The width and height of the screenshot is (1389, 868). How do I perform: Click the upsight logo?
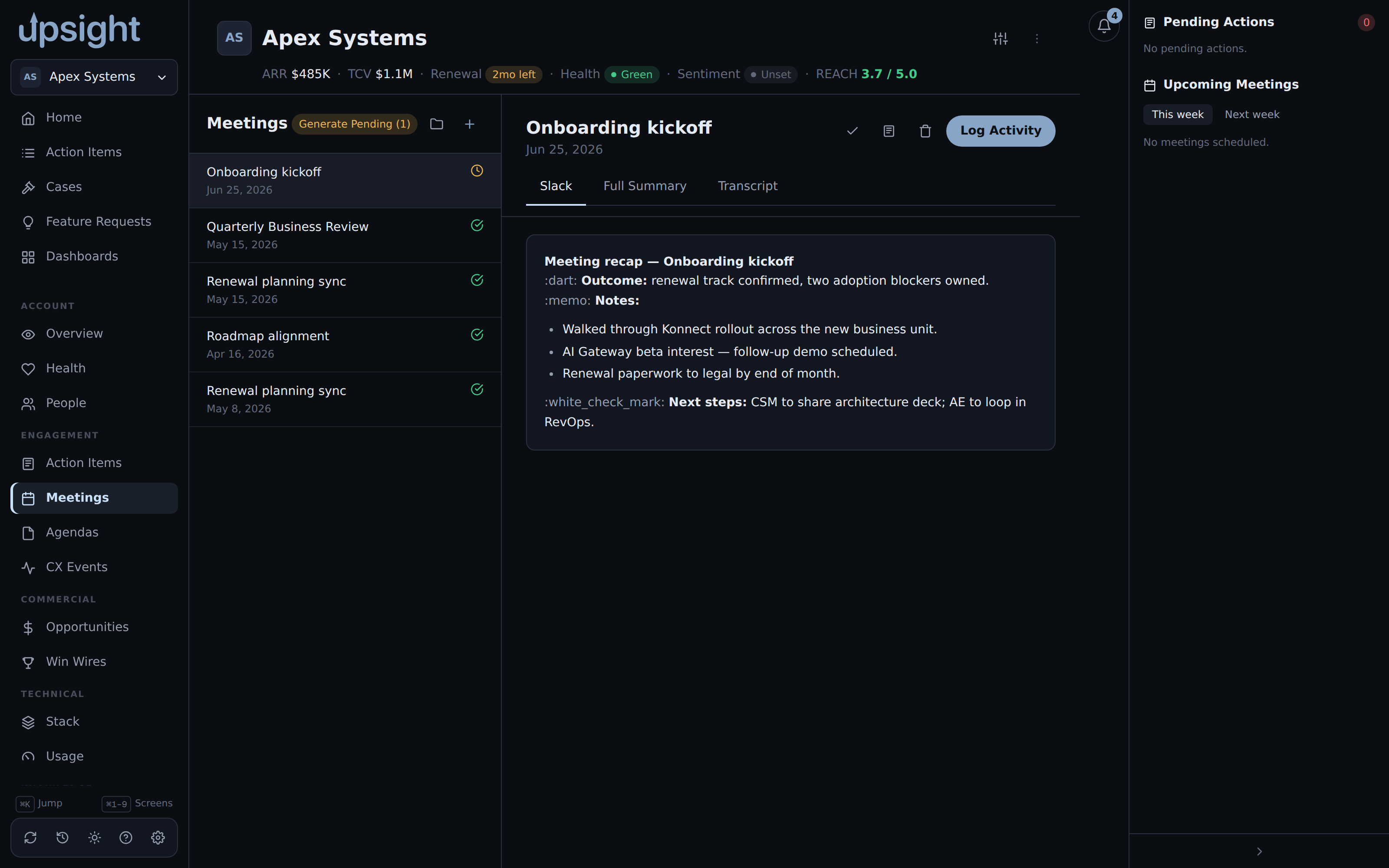point(79,30)
